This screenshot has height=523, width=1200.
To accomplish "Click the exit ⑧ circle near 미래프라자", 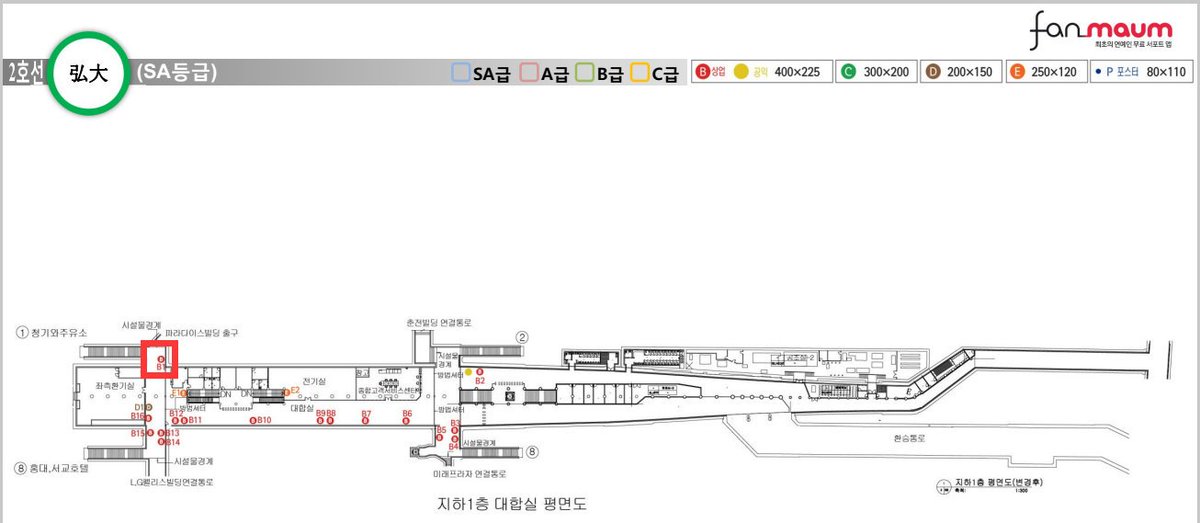I will pyautogui.click(x=532, y=452).
